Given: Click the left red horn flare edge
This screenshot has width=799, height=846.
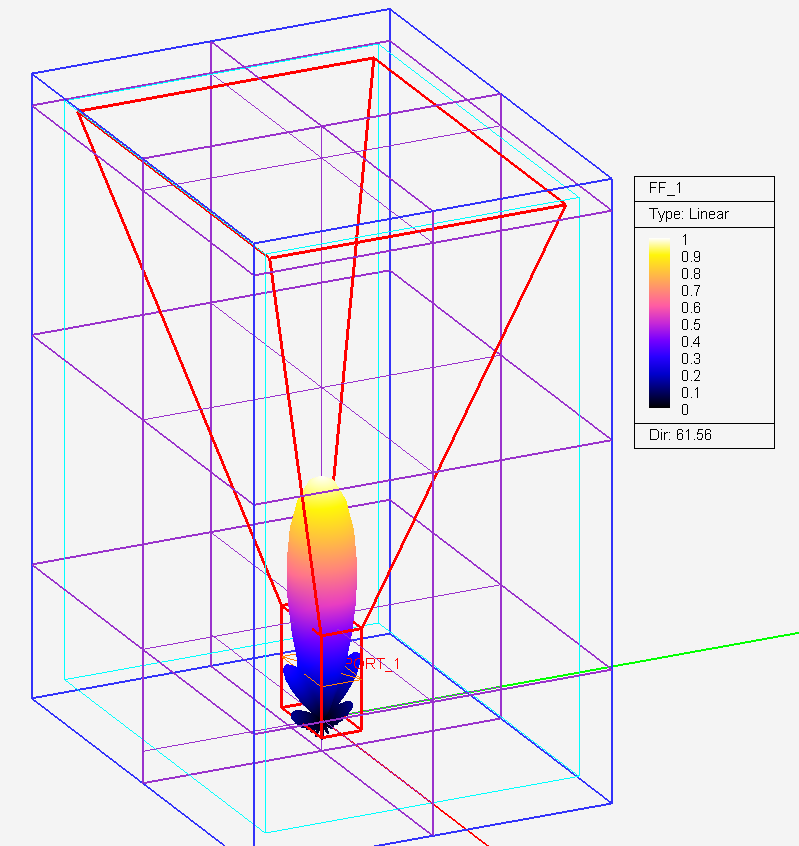Looking at the screenshot, I should (181, 358).
